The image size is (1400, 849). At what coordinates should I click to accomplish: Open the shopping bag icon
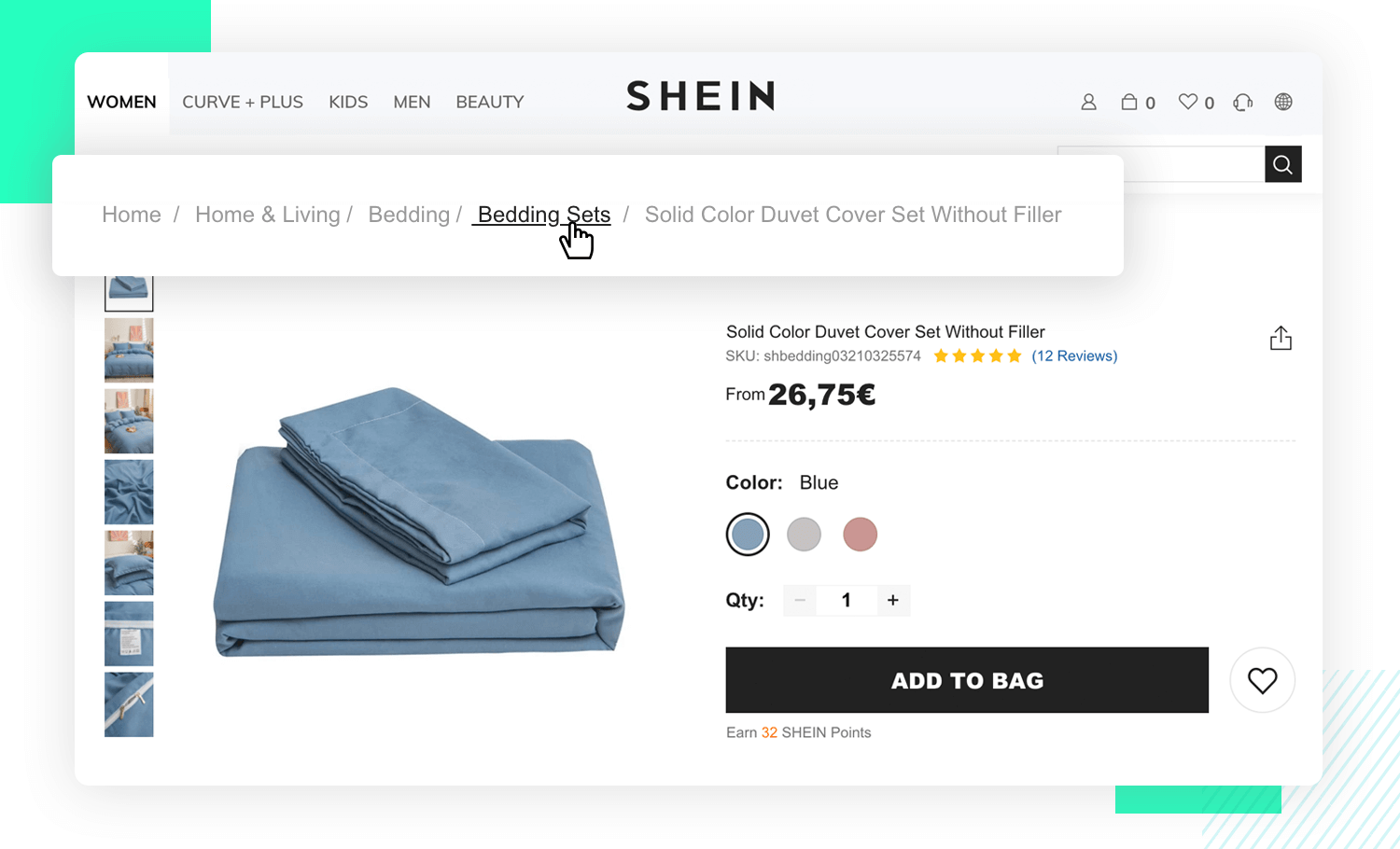(1129, 102)
